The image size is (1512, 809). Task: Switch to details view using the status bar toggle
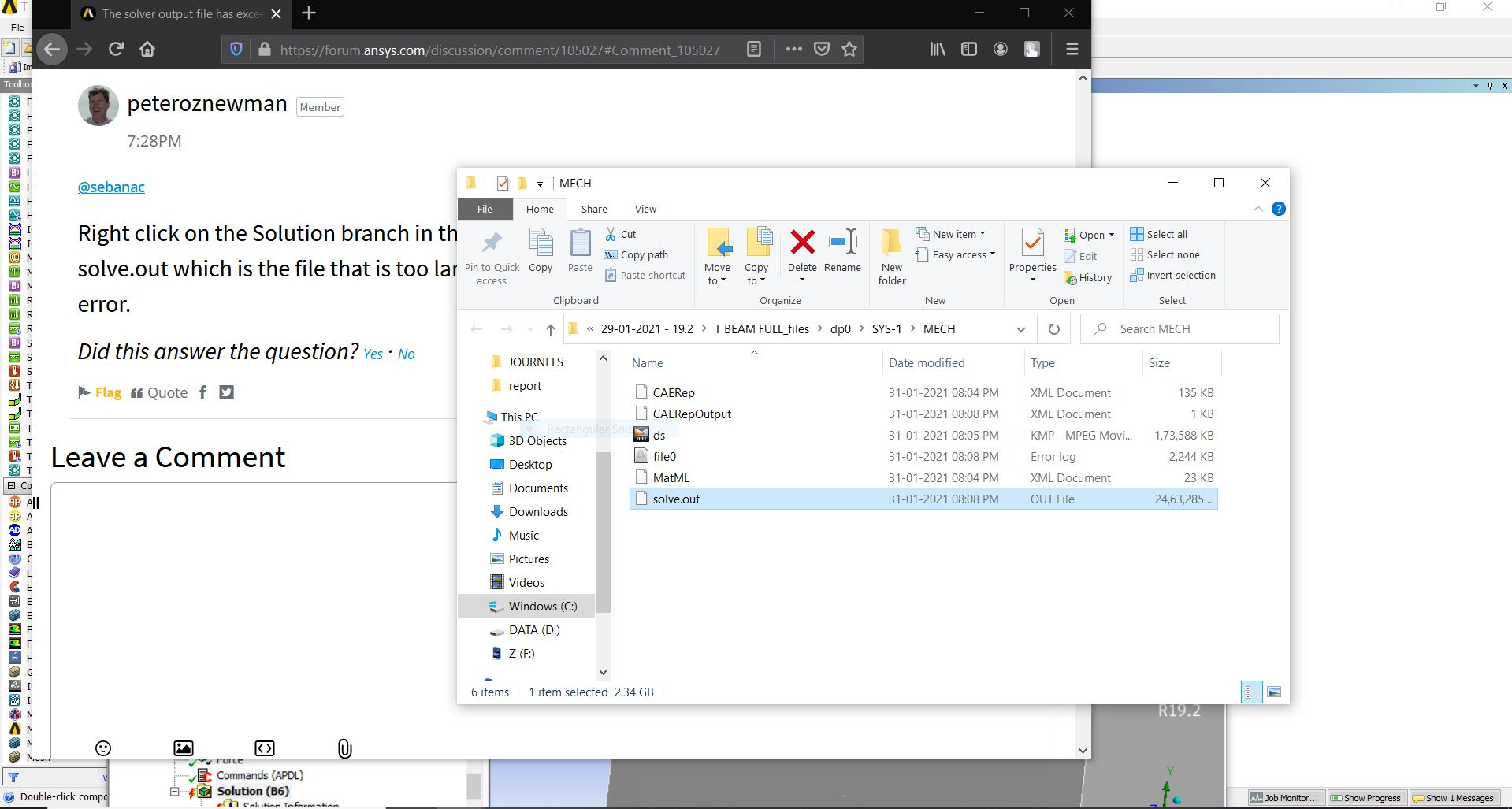[x=1252, y=692]
